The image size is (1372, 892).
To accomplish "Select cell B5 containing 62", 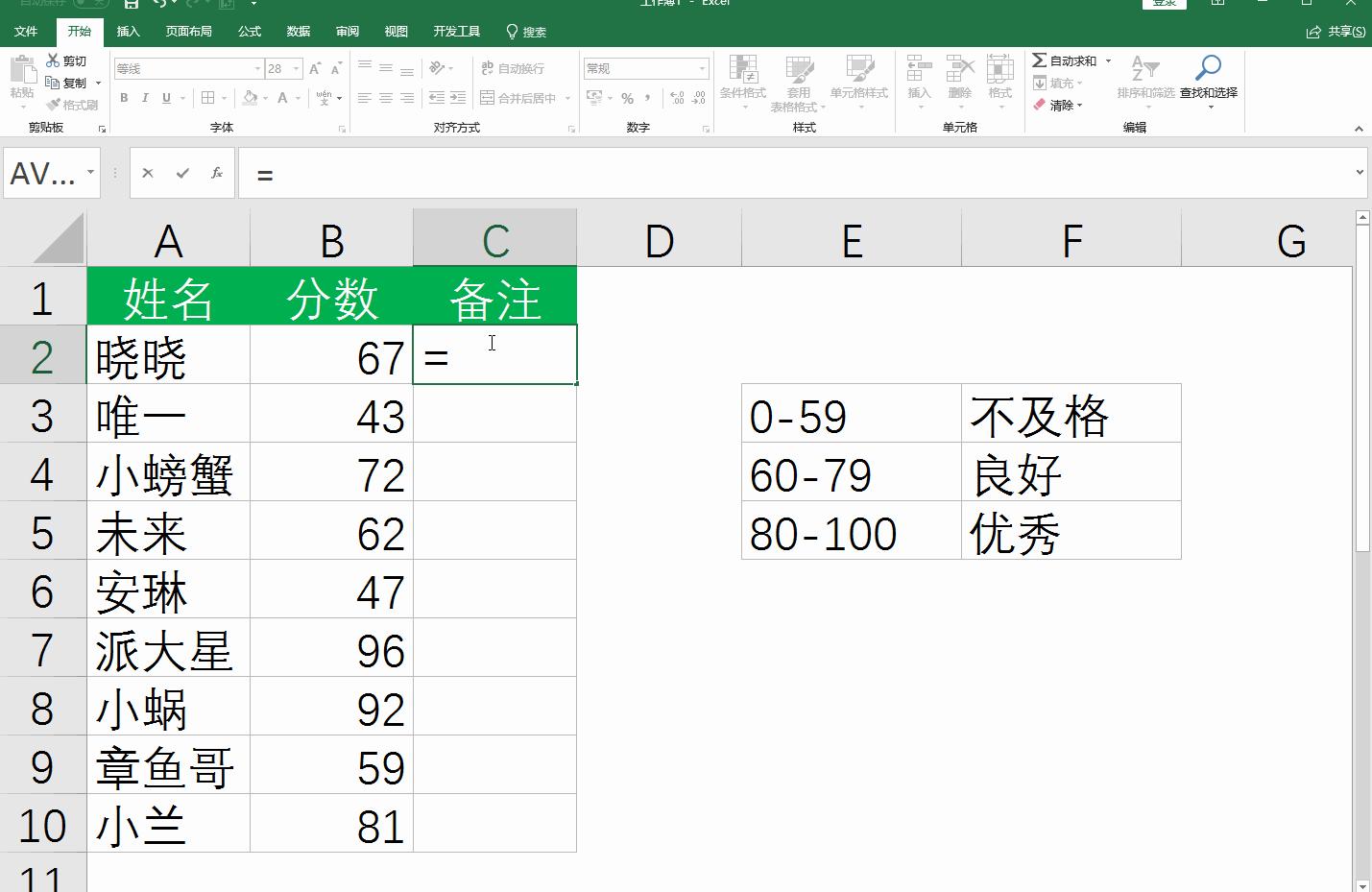I will pyautogui.click(x=331, y=531).
